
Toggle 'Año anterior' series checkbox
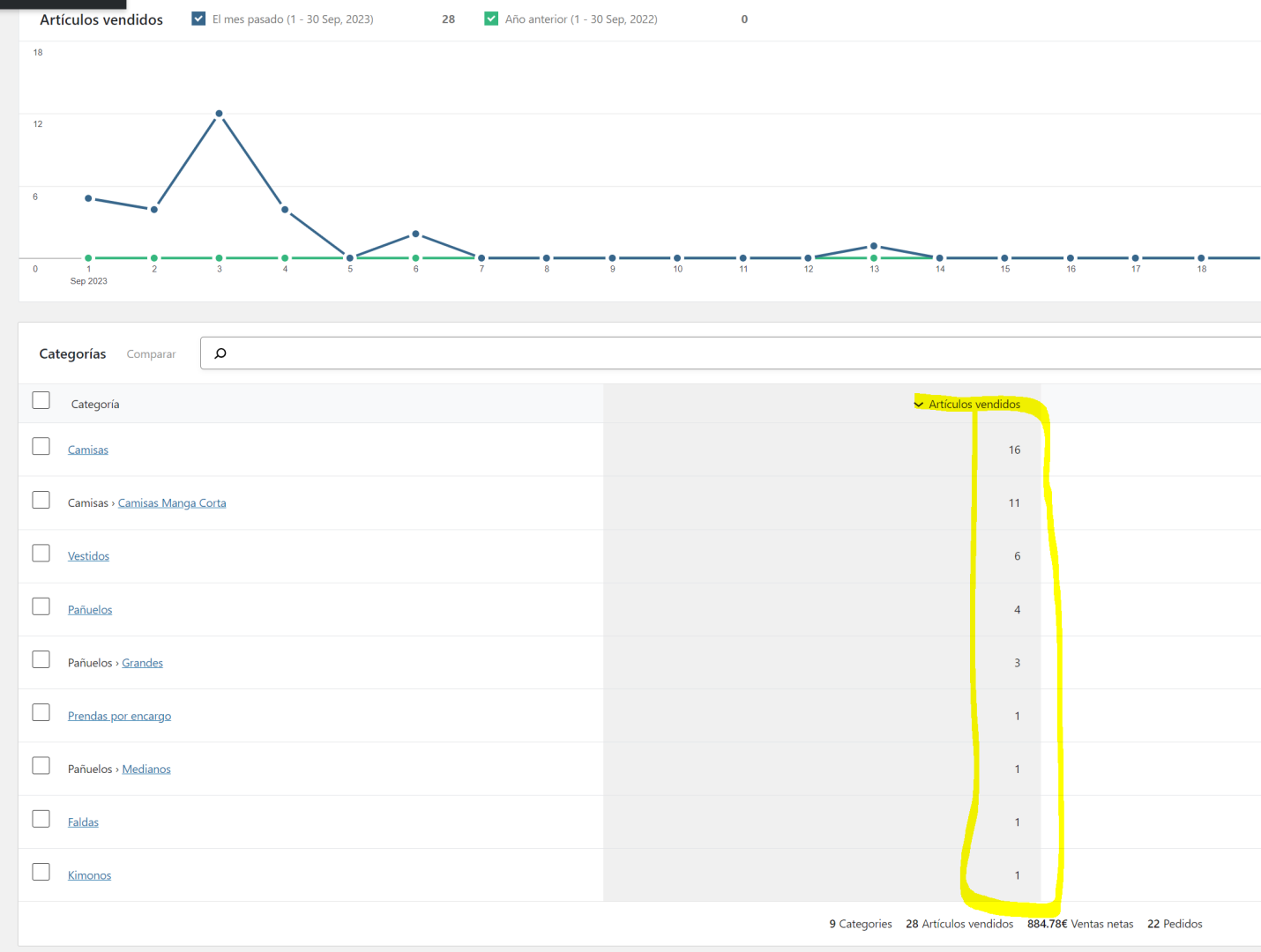coord(491,19)
